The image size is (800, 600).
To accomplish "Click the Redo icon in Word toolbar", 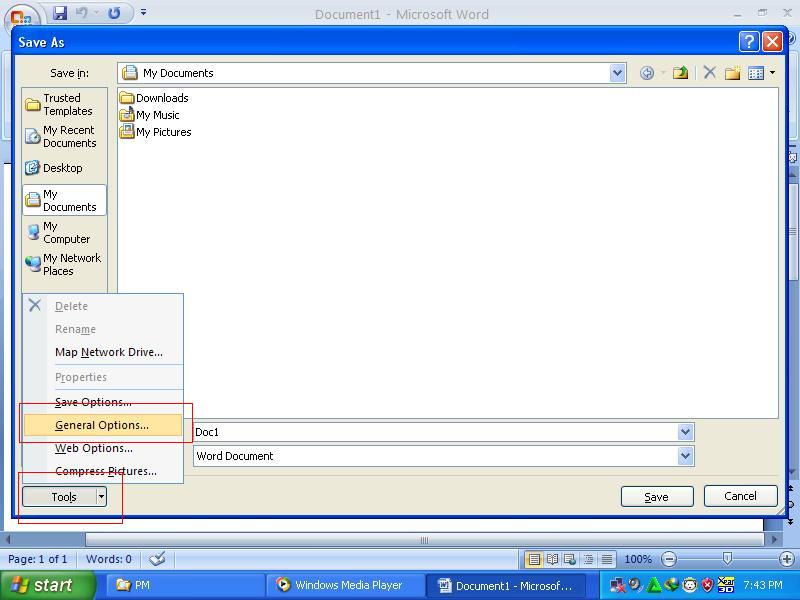I will click(x=114, y=13).
